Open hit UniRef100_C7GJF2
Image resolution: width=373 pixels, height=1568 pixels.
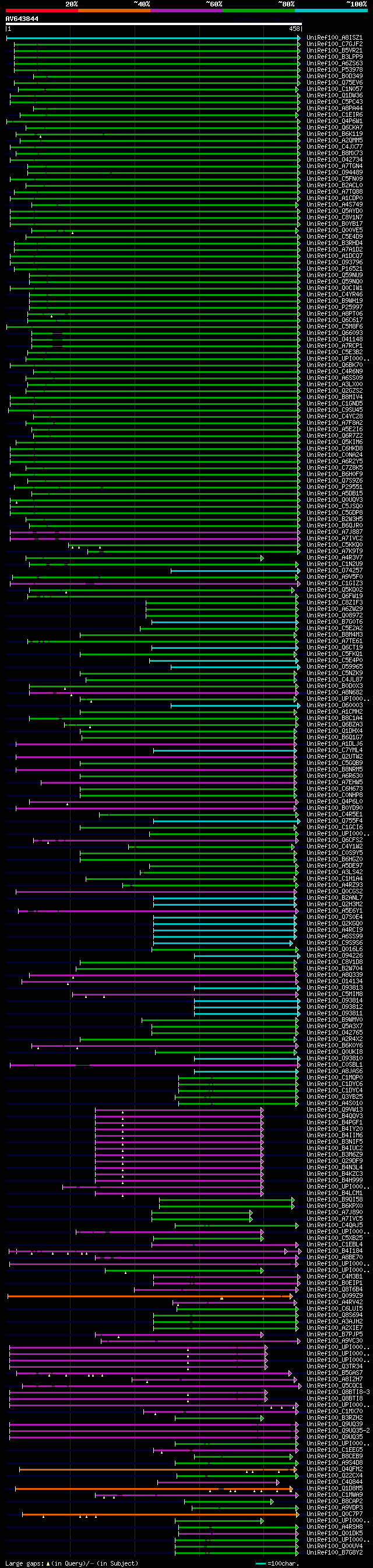click(x=335, y=44)
